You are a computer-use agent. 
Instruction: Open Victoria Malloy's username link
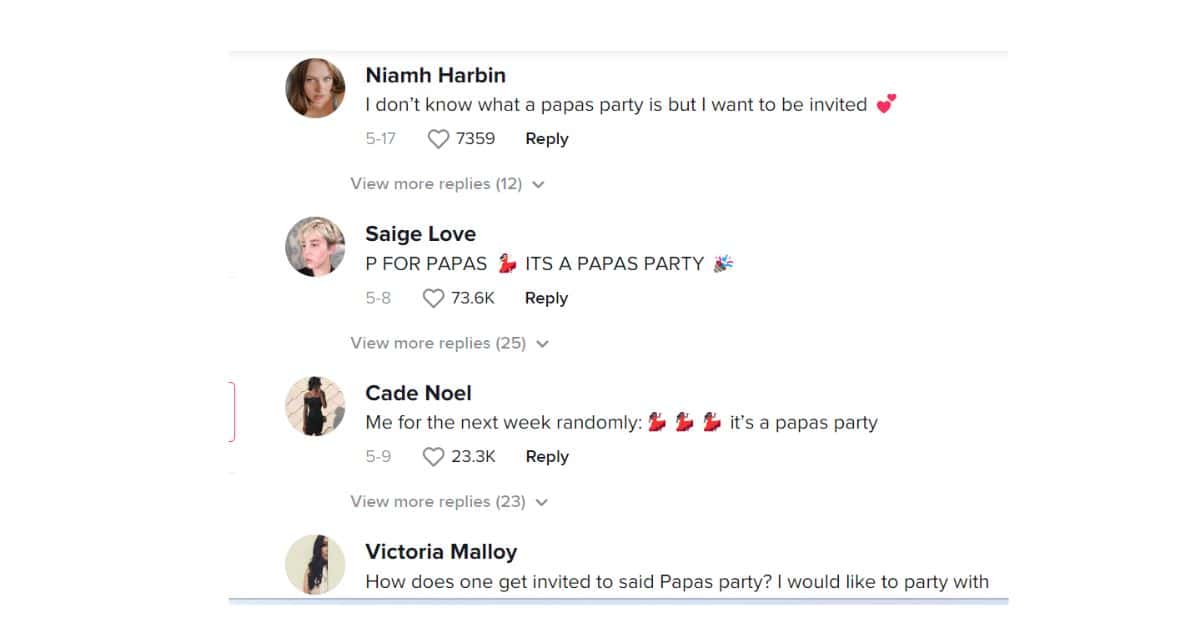point(441,552)
